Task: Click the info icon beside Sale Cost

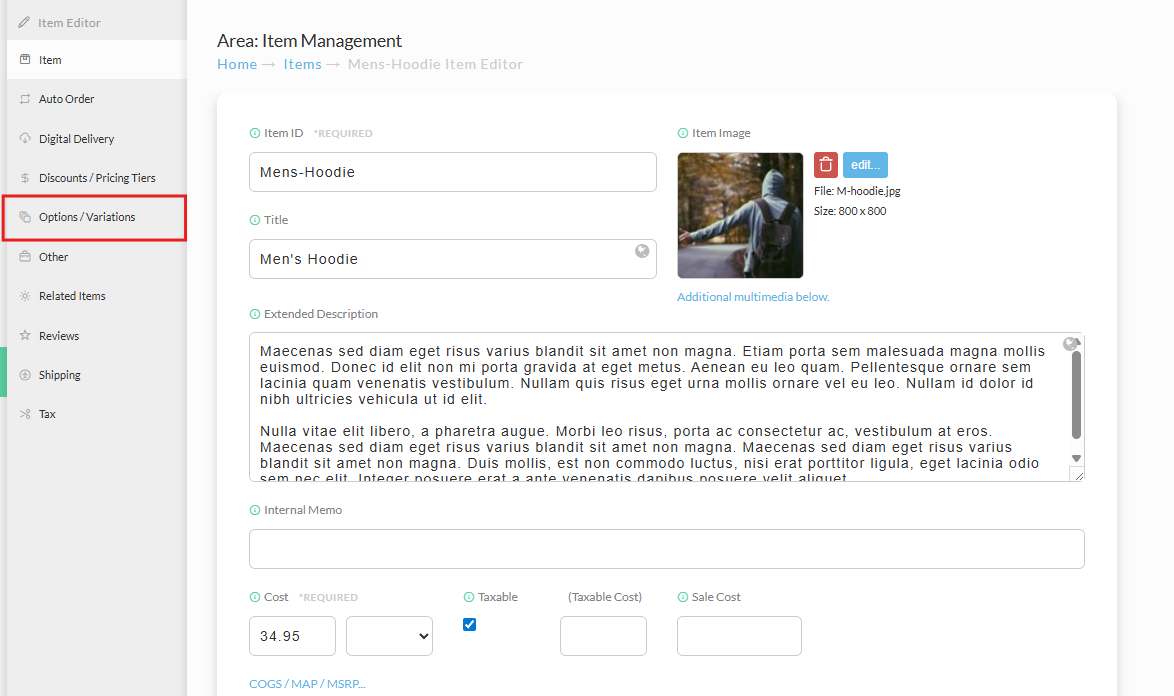Action: pyautogui.click(x=683, y=597)
